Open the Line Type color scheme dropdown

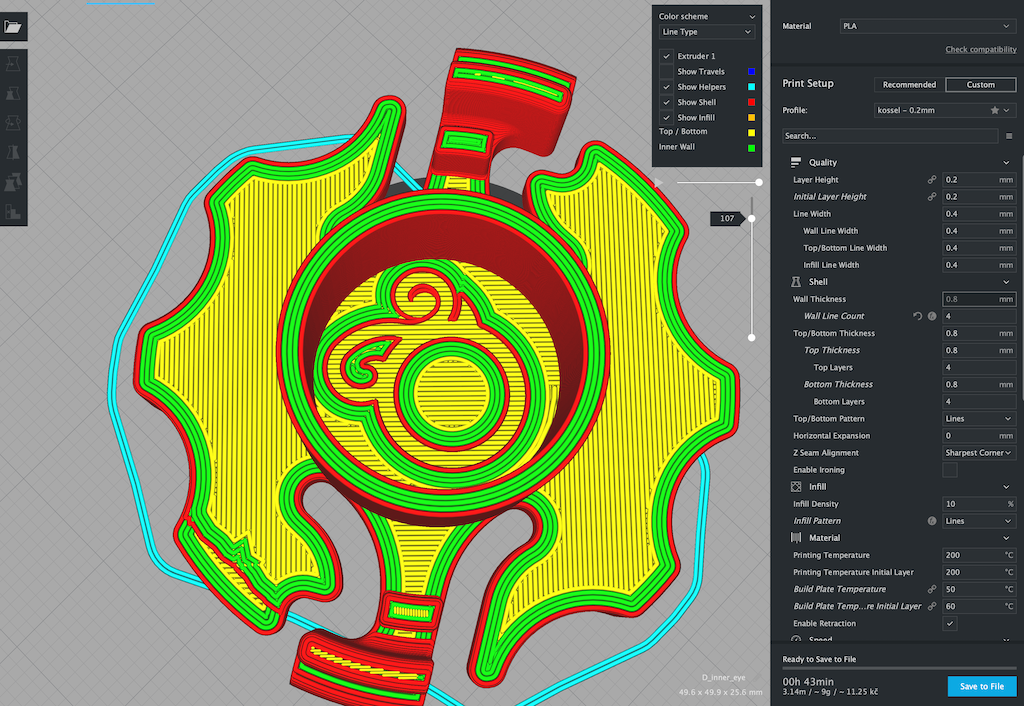(x=707, y=32)
